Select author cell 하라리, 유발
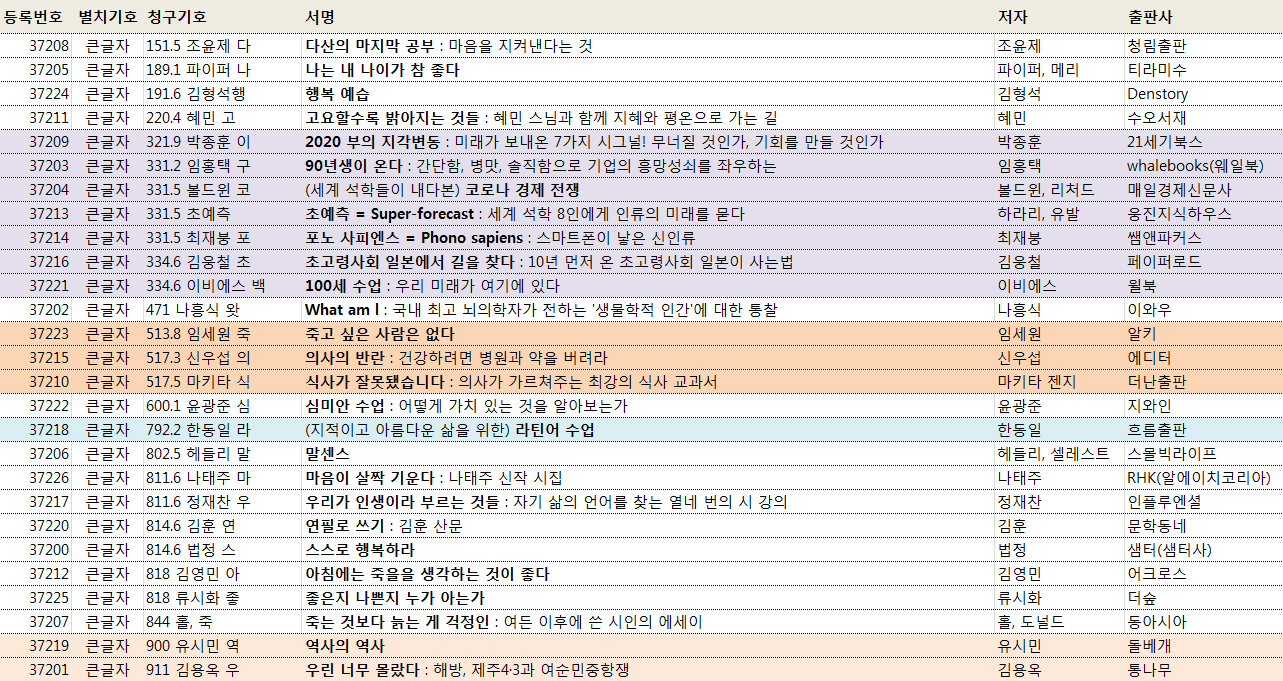Image resolution: width=1283 pixels, height=681 pixels. (x=1036, y=214)
